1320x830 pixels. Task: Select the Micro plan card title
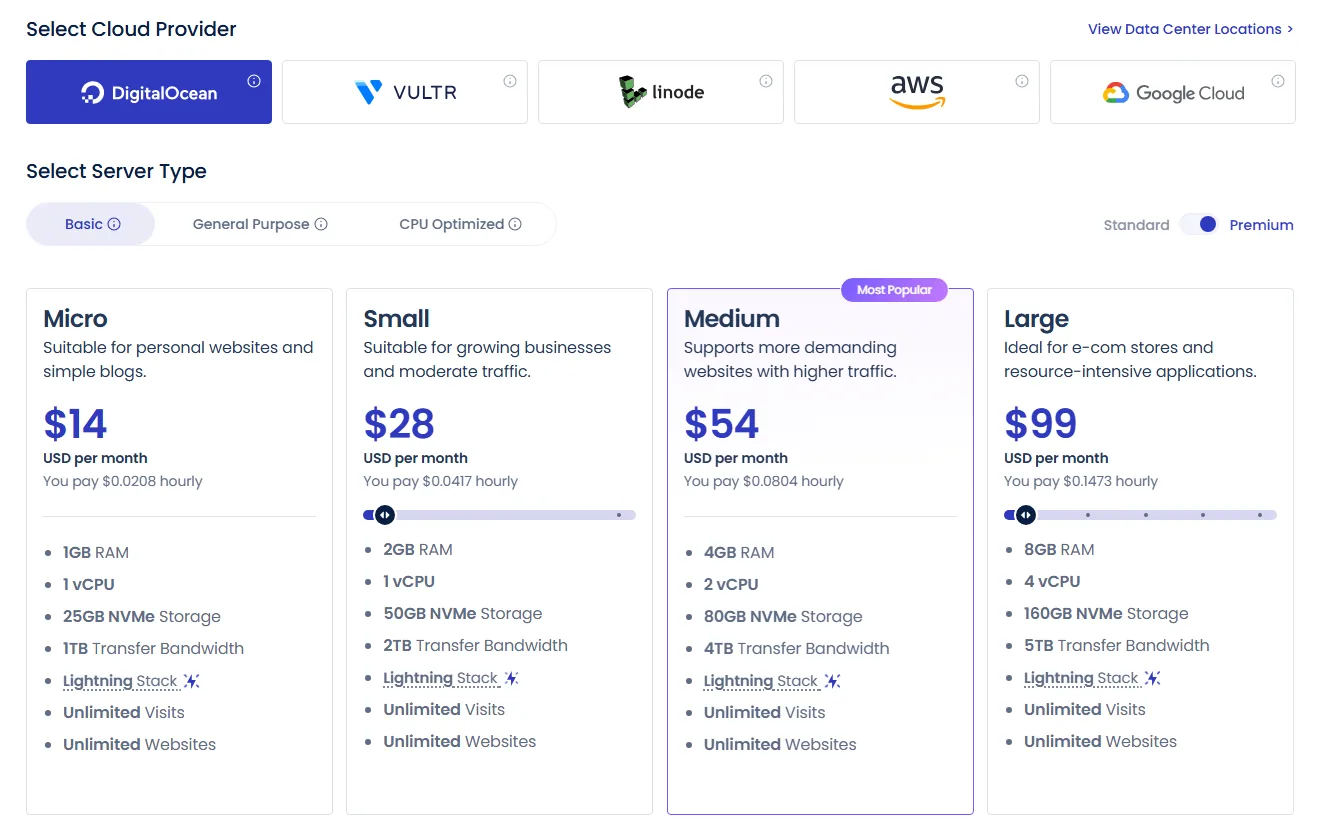pyautogui.click(x=75, y=319)
